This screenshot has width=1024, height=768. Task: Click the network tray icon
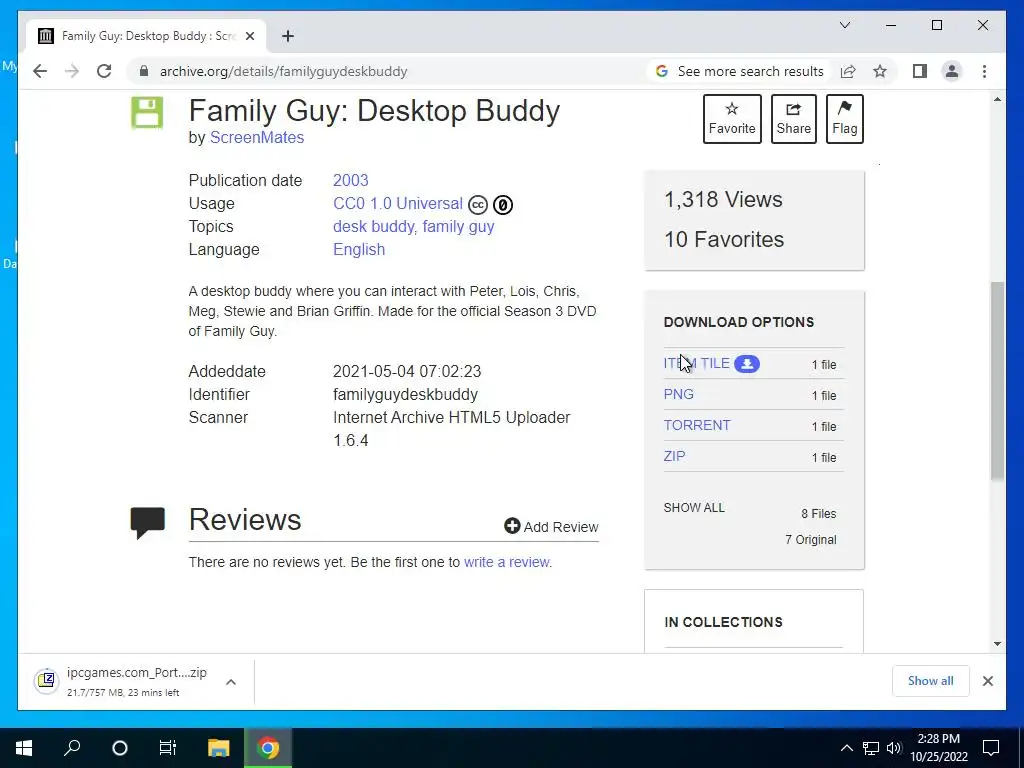871,748
